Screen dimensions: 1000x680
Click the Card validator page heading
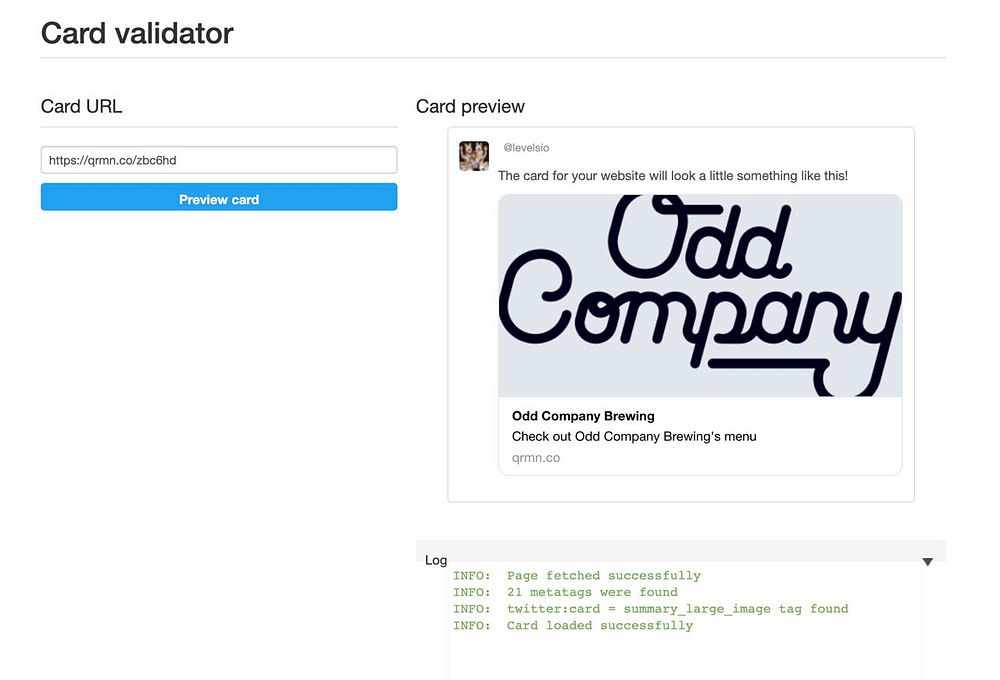tap(137, 33)
